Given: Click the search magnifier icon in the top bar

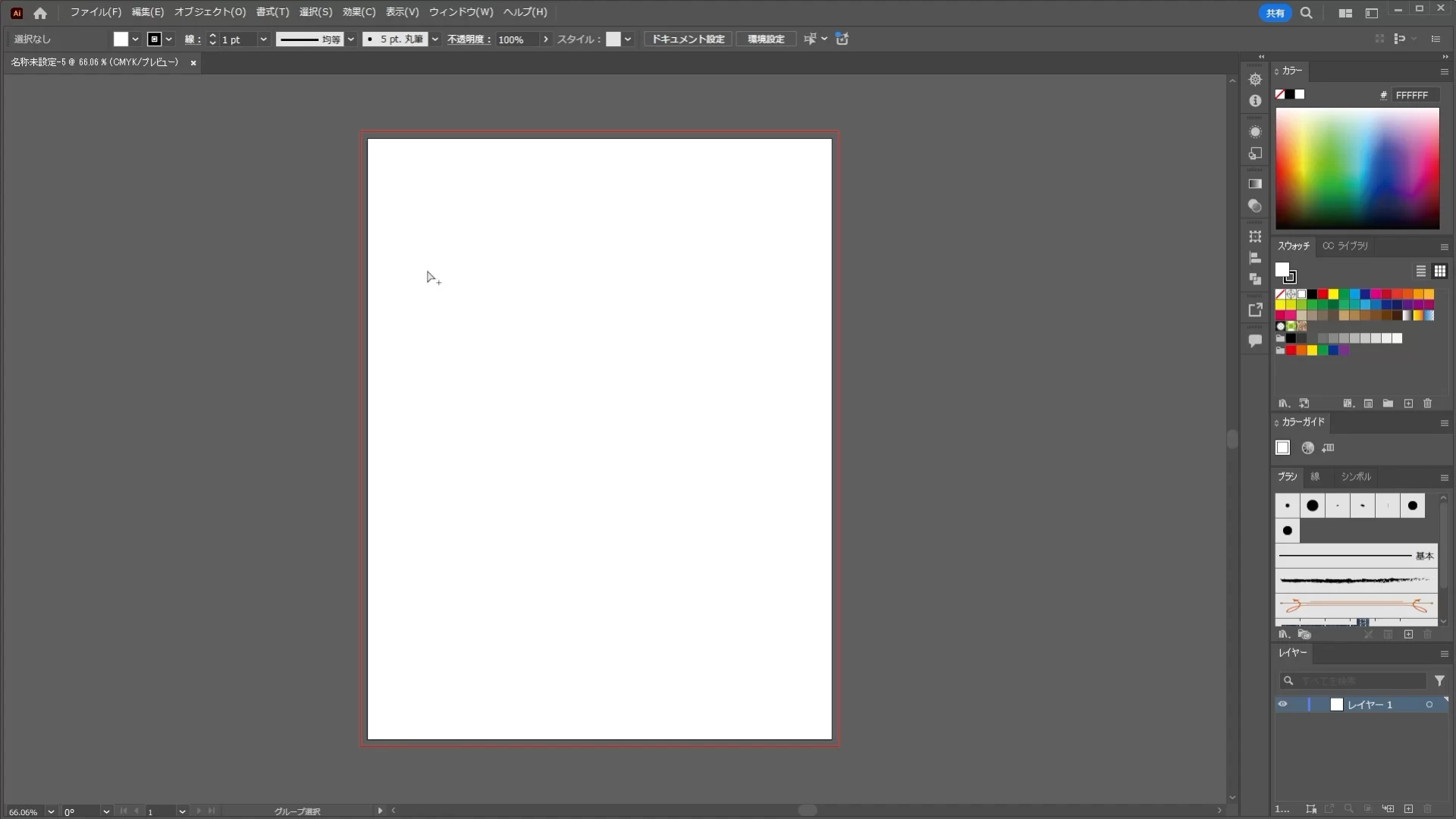Looking at the screenshot, I should (1306, 13).
